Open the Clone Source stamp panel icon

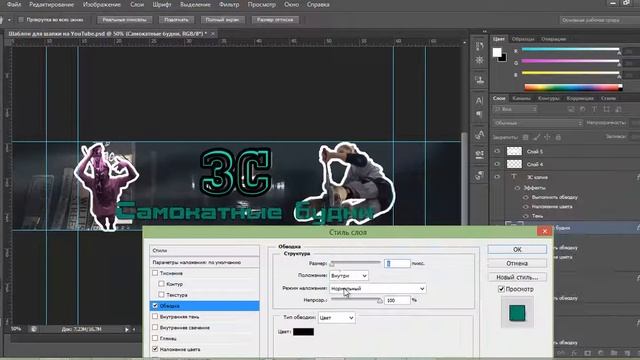click(x=480, y=80)
